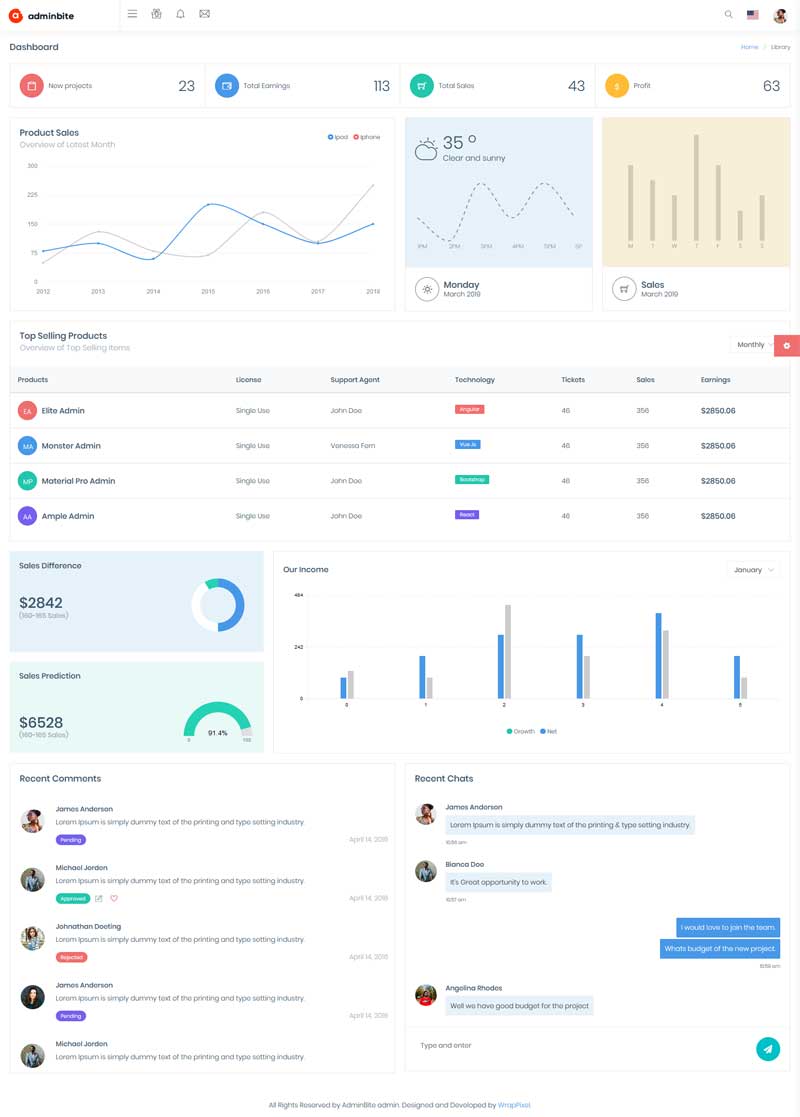Toggle the Iphone legend in Product Sales
The width and height of the screenshot is (800, 1117).
tap(367, 137)
